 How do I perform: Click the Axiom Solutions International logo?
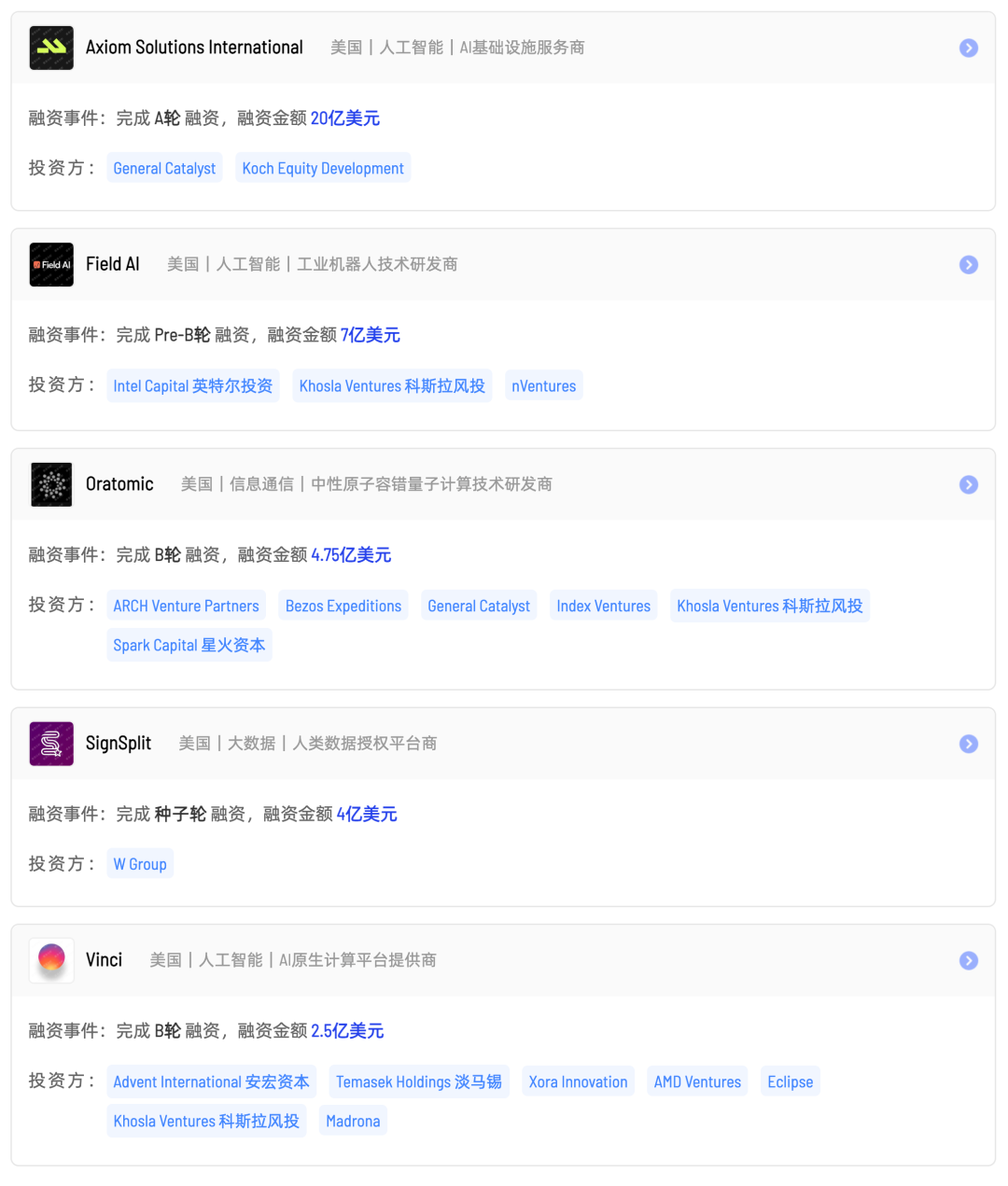coord(51,48)
